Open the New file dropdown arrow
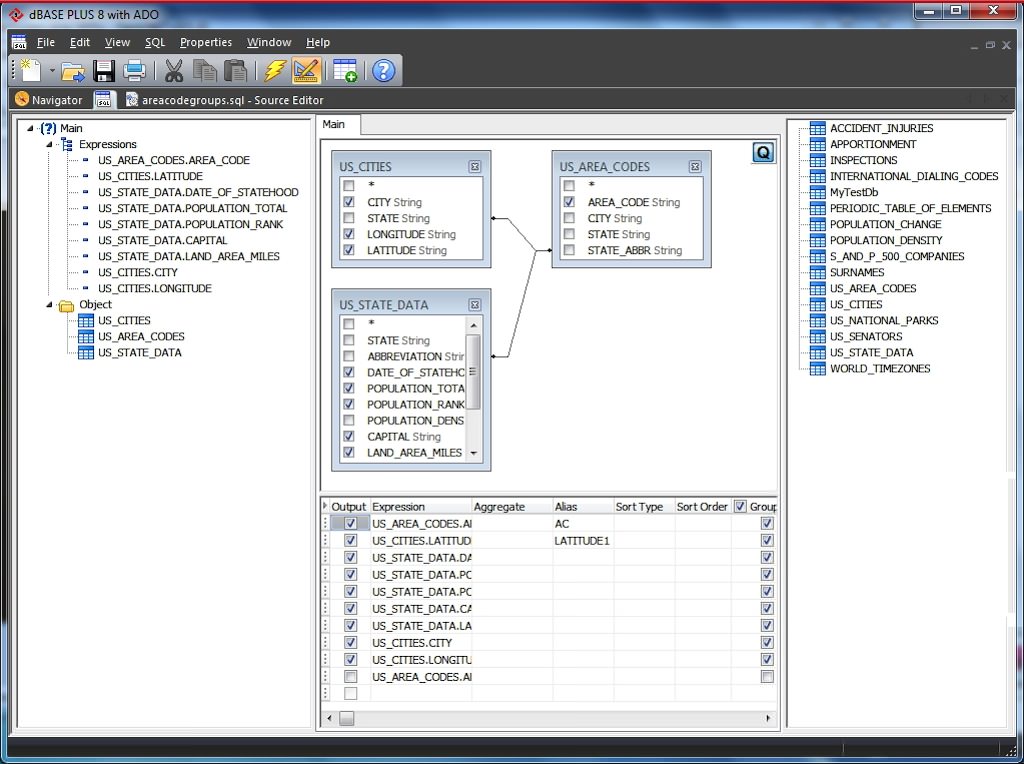 click(x=52, y=71)
